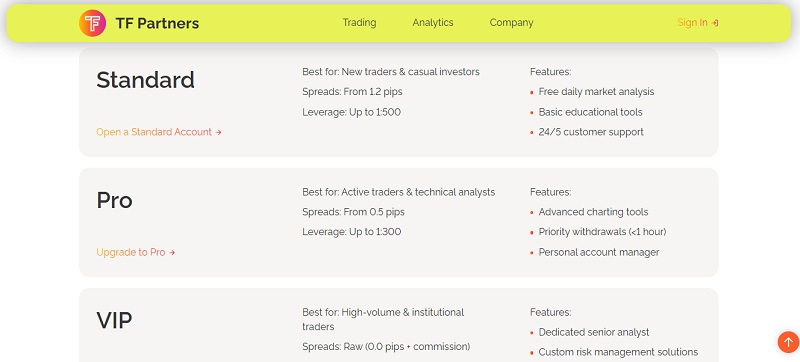Click the TF Partners brand name
Image resolution: width=800 pixels, height=362 pixels.
[x=157, y=23]
